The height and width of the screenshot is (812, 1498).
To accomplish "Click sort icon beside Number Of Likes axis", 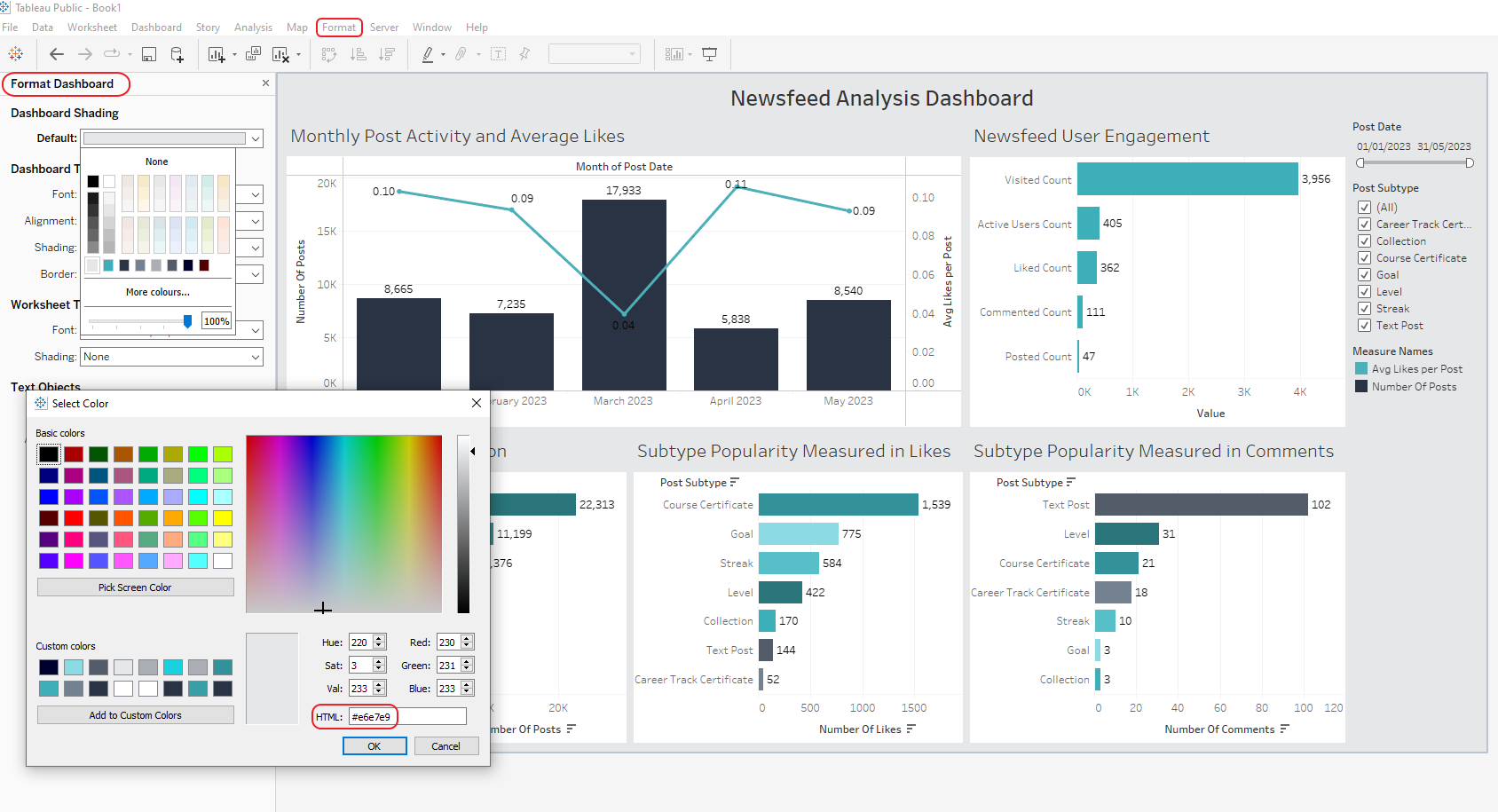I will click(x=911, y=729).
